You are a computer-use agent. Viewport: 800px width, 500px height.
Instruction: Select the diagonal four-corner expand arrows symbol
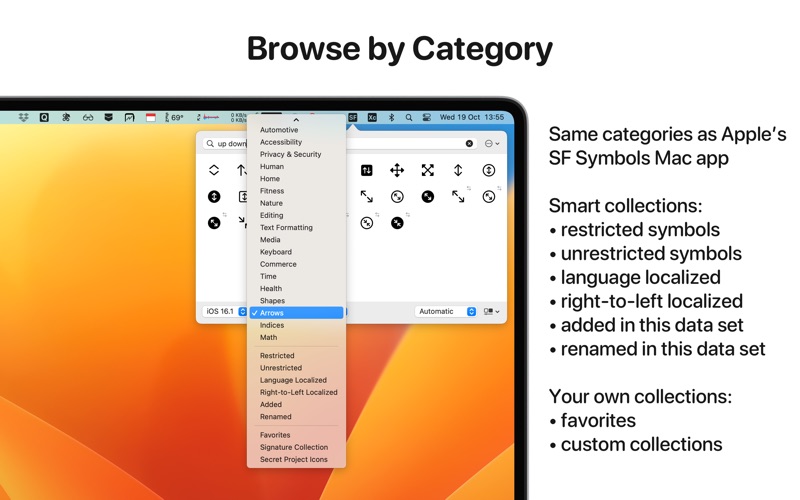tap(428, 170)
